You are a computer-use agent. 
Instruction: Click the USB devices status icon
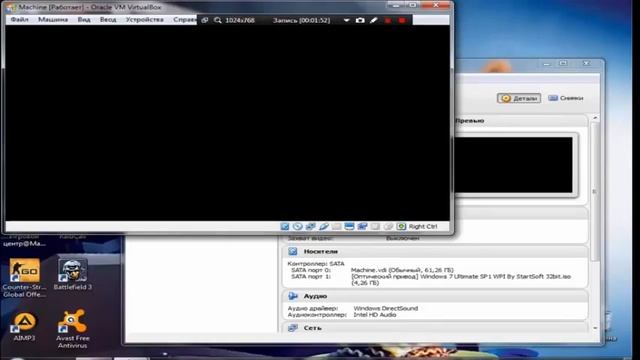click(324, 226)
